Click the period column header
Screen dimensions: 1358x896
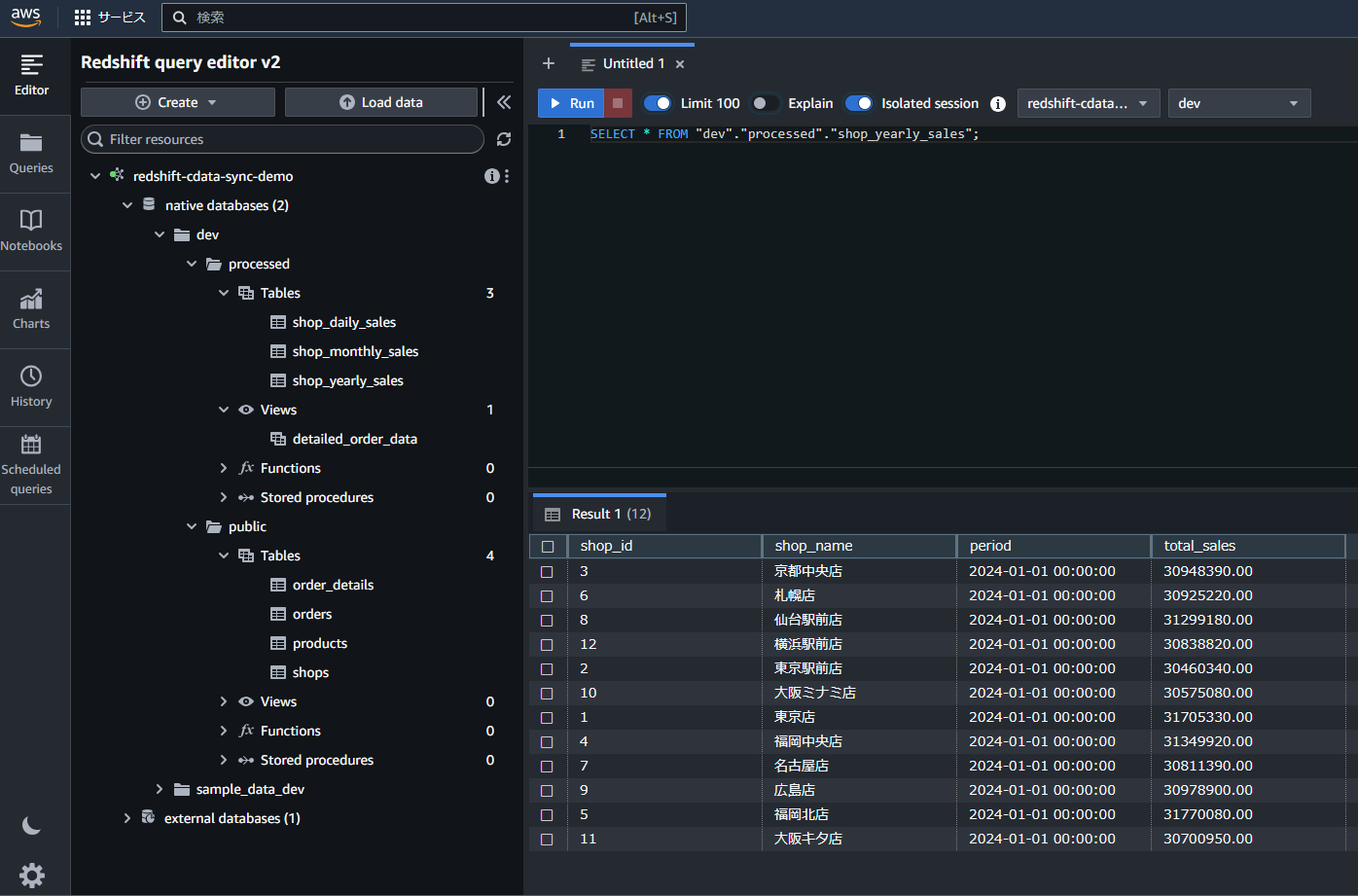pos(1054,546)
